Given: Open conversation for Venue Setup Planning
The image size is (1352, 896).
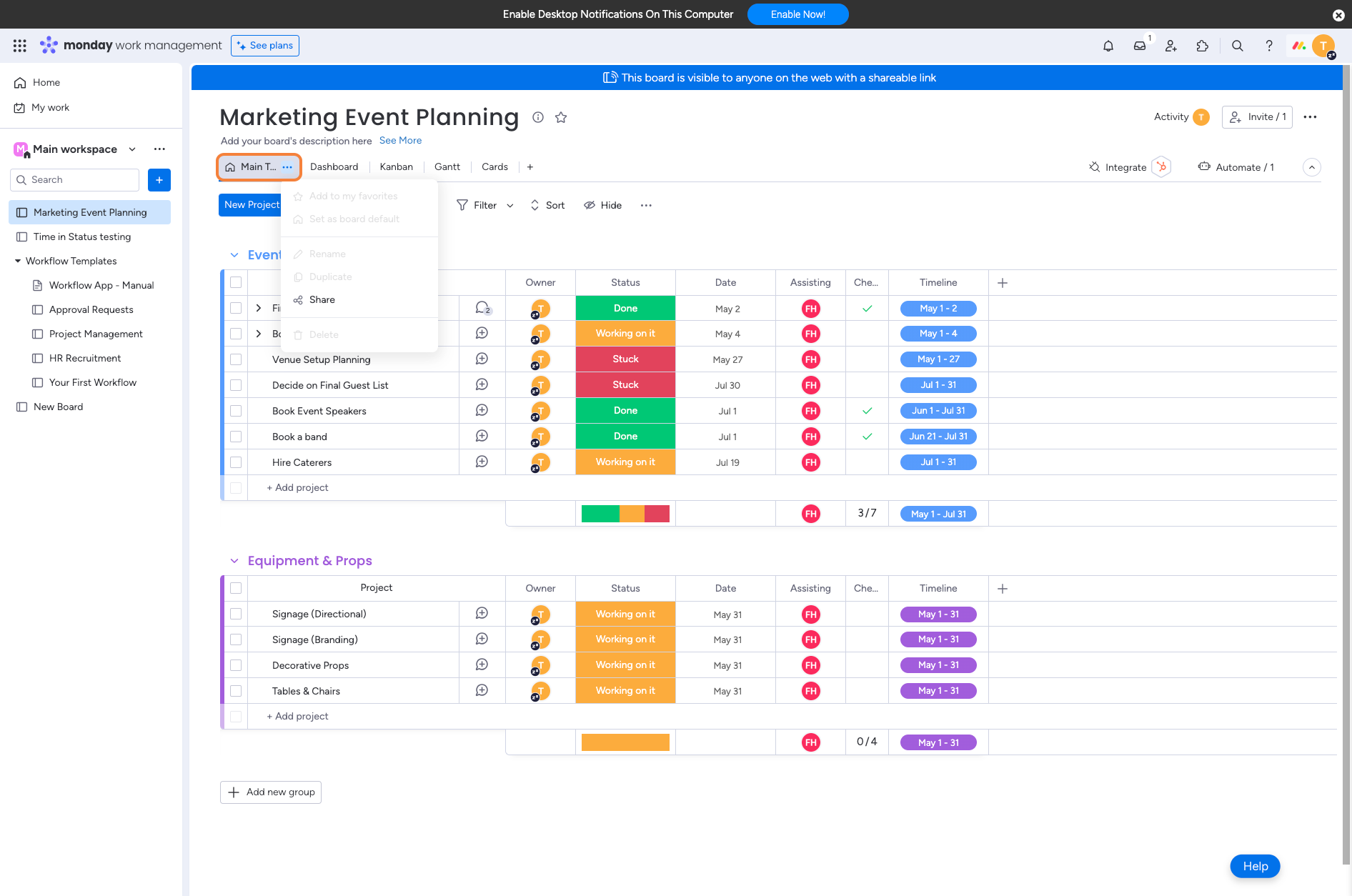Looking at the screenshot, I should 482,359.
